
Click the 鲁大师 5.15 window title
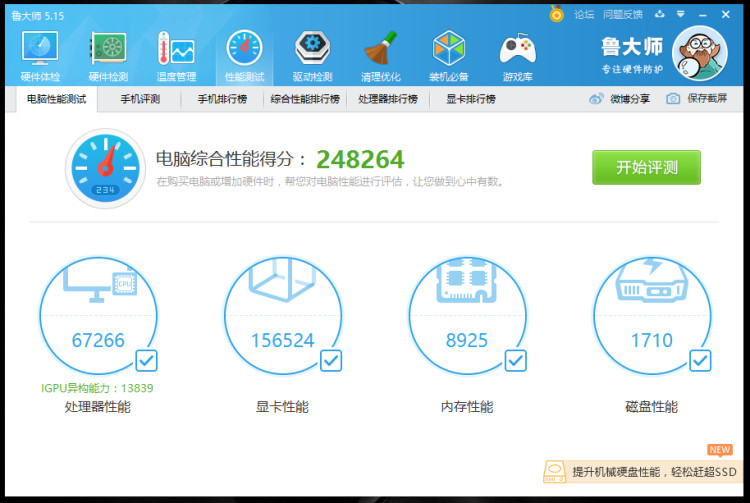tap(37, 16)
